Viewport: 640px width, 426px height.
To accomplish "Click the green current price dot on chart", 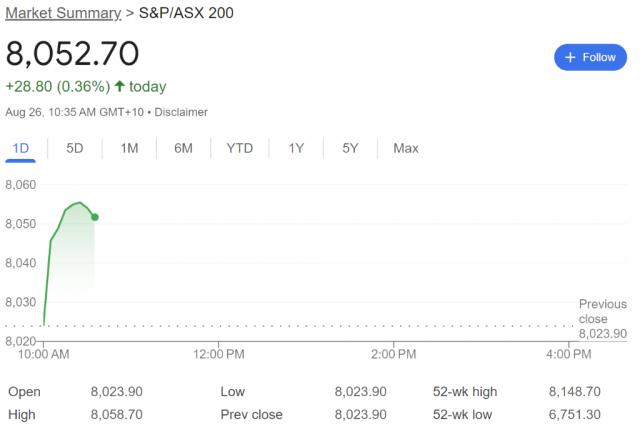I will pyautogui.click(x=95, y=217).
